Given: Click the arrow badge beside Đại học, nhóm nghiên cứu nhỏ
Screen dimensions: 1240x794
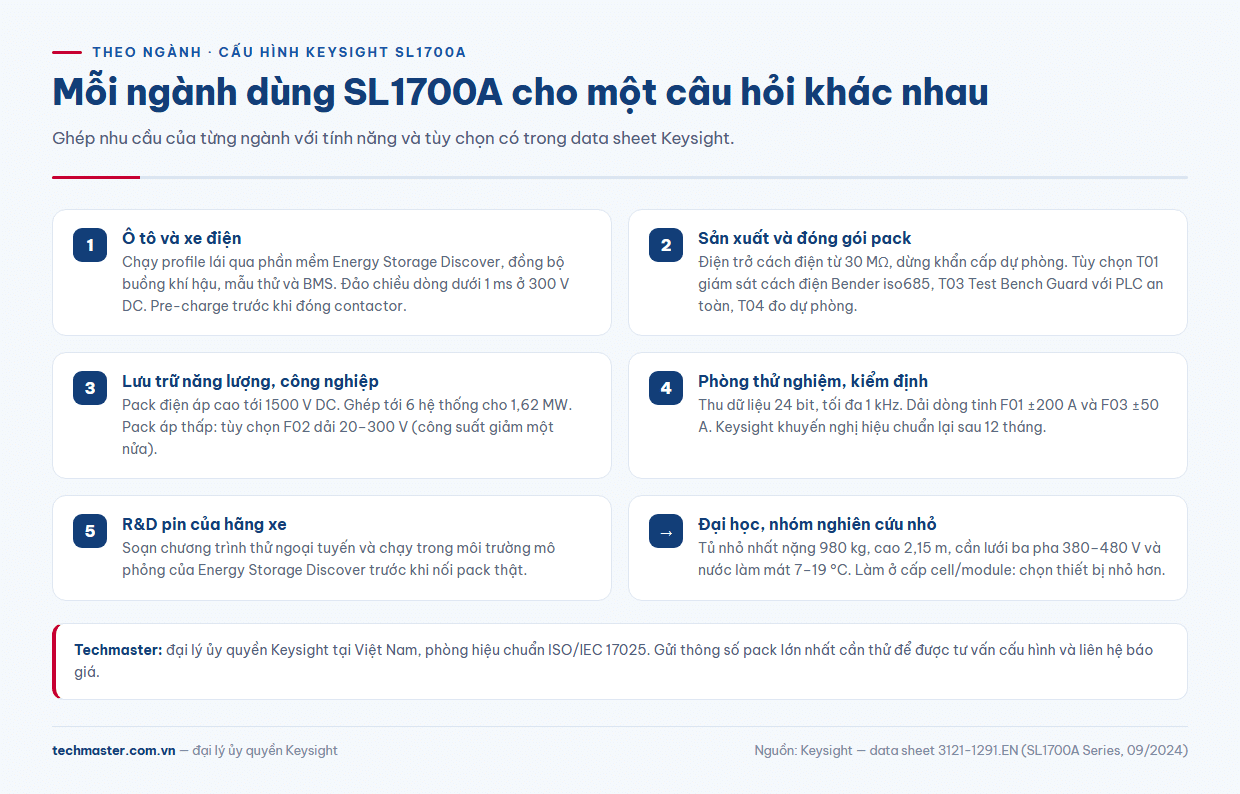Looking at the screenshot, I should coord(666,531).
